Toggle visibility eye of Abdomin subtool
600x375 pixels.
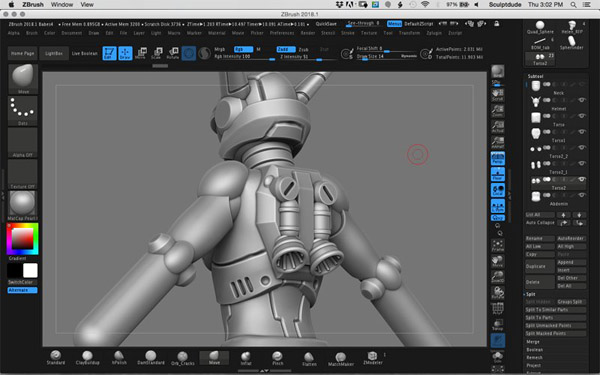pos(582,195)
